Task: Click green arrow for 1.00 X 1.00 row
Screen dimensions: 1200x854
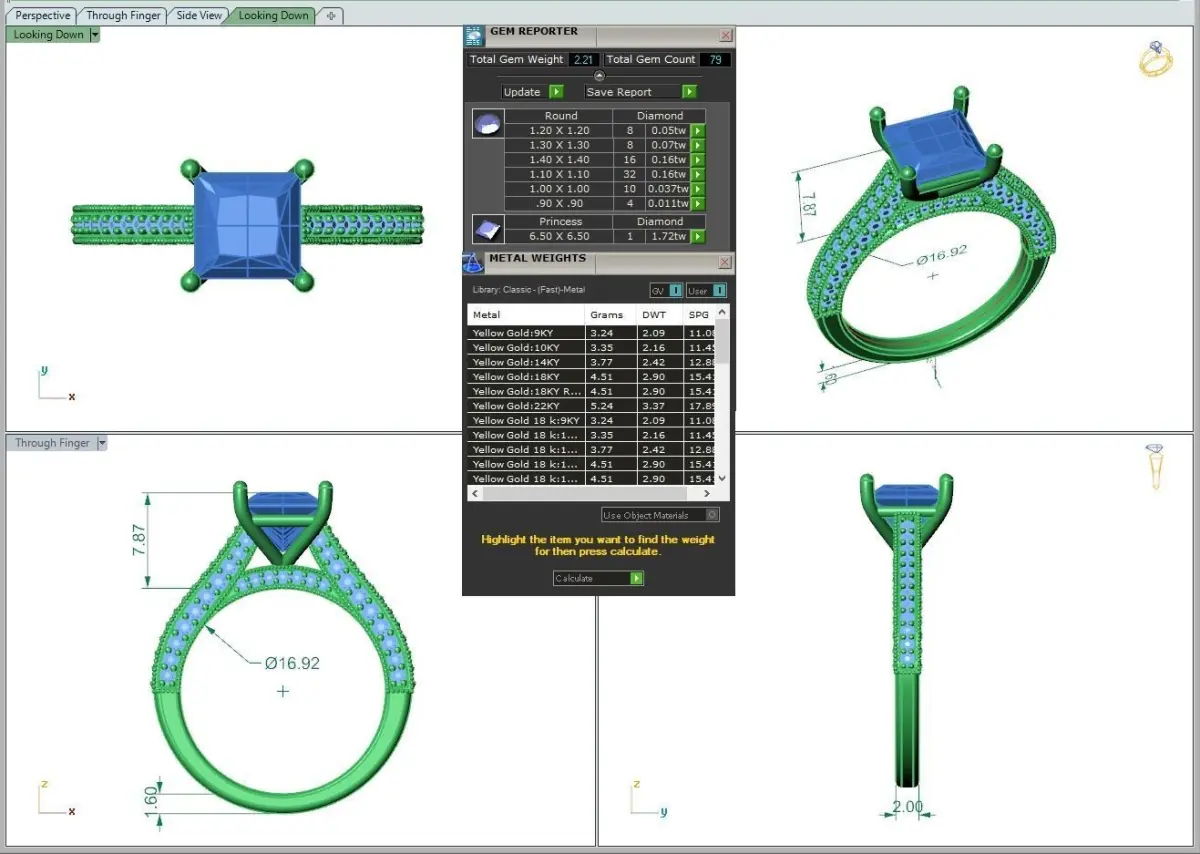Action: click(698, 189)
